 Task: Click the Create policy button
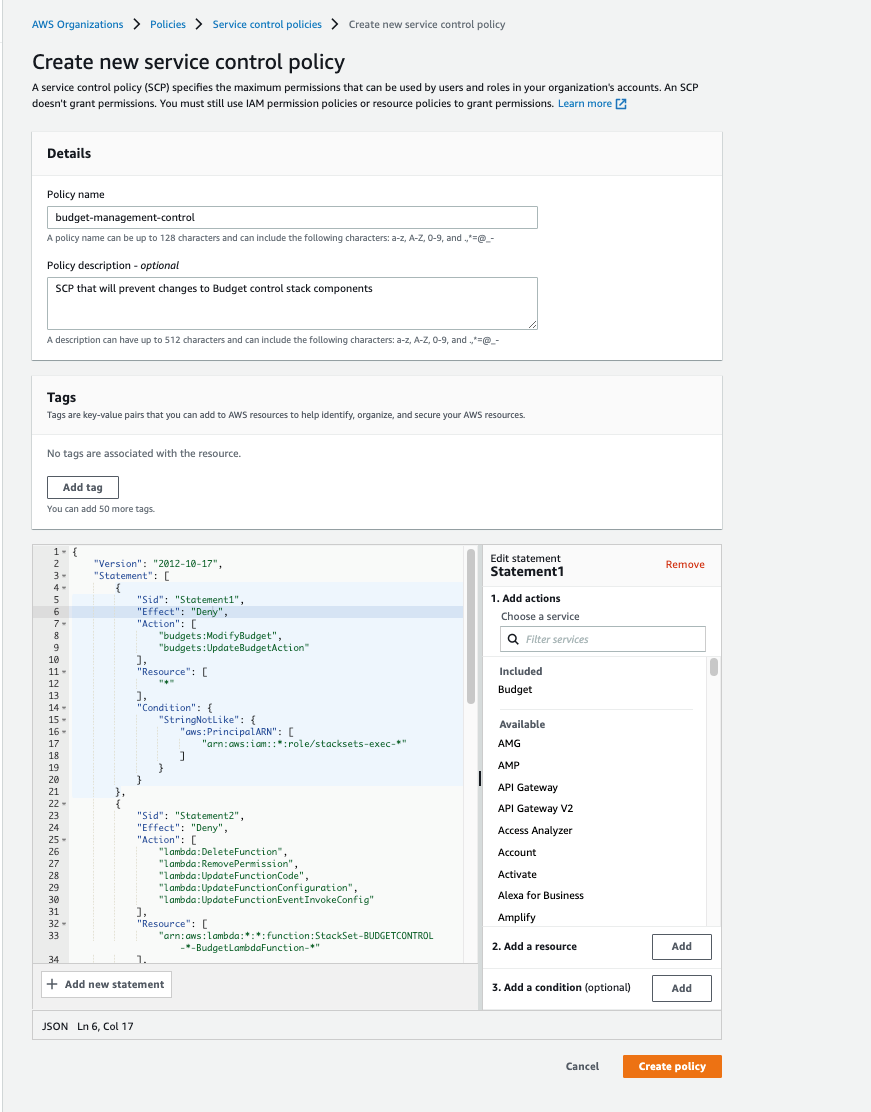(x=671, y=1066)
